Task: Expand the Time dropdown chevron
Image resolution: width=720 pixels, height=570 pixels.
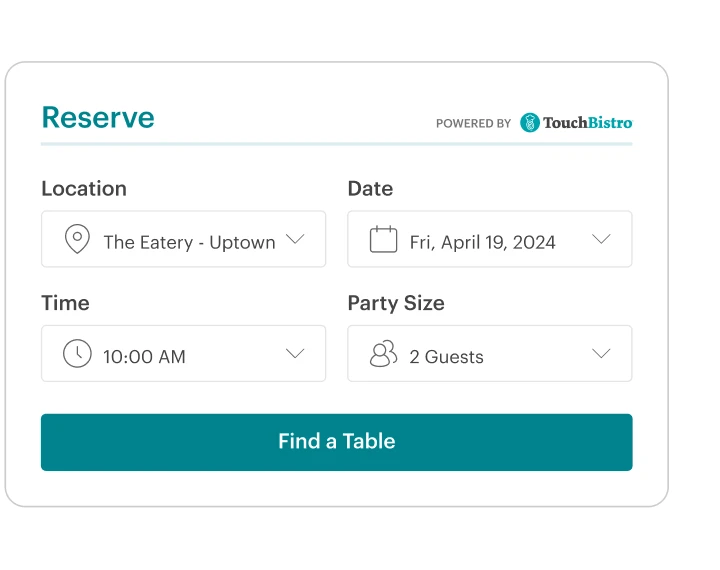Action: click(x=295, y=353)
